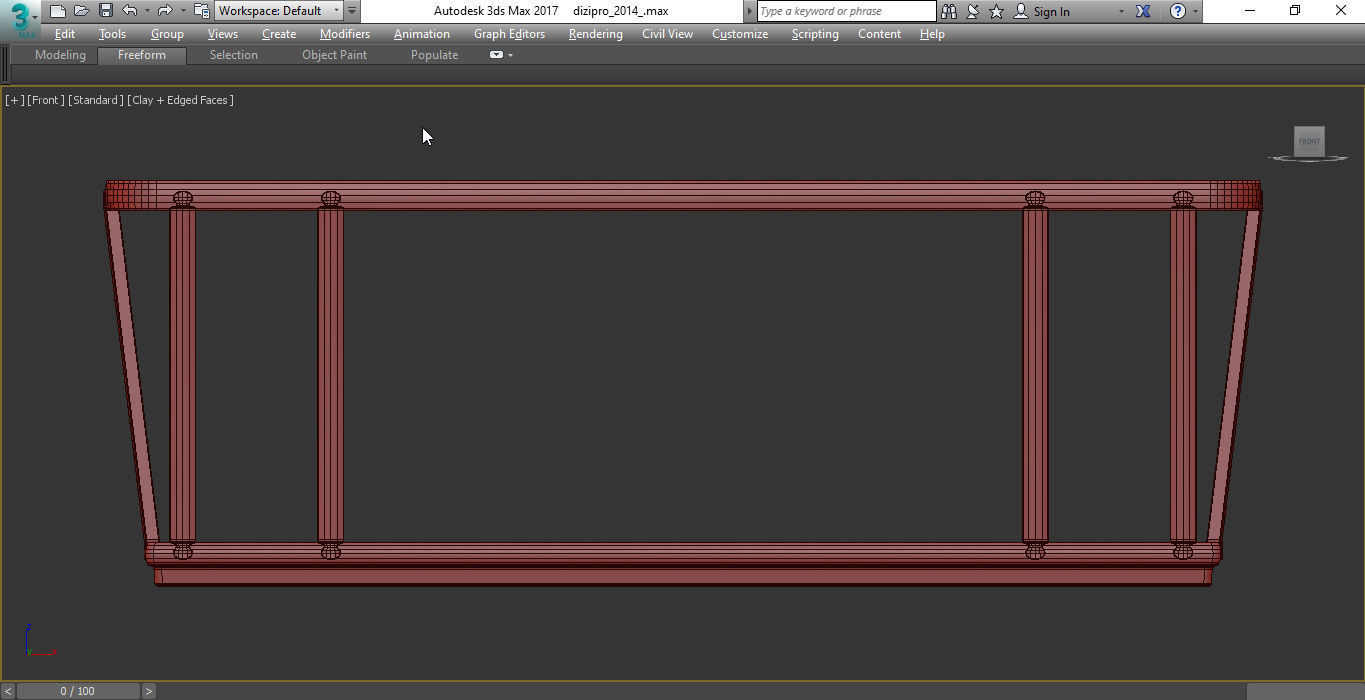Click the Undo arrow icon
The height and width of the screenshot is (700, 1365).
pos(130,11)
